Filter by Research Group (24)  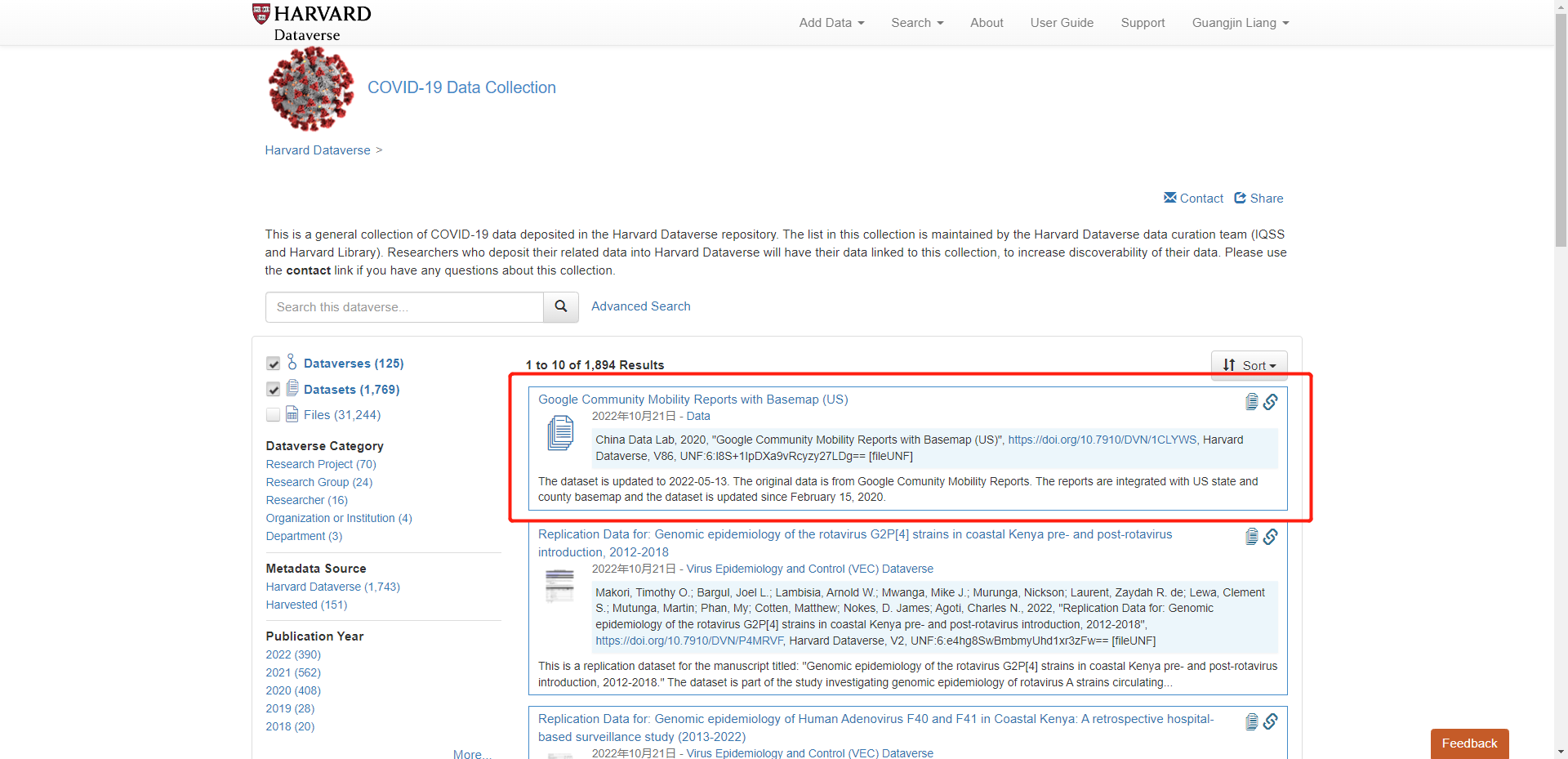(x=319, y=482)
